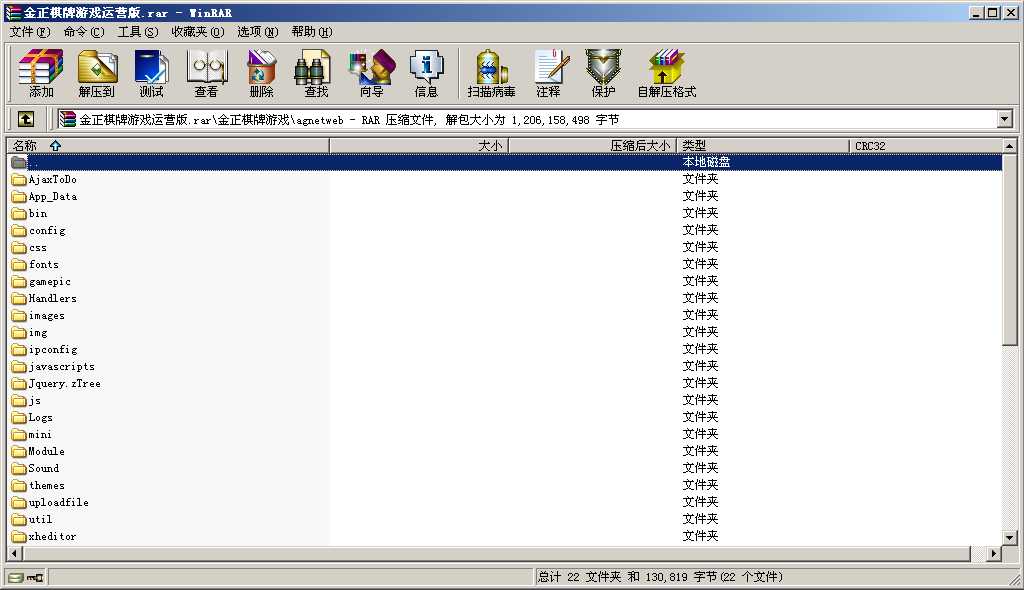Image resolution: width=1024 pixels, height=590 pixels.
Task: Click the 添加 (Add) toolbar icon
Action: 40,73
